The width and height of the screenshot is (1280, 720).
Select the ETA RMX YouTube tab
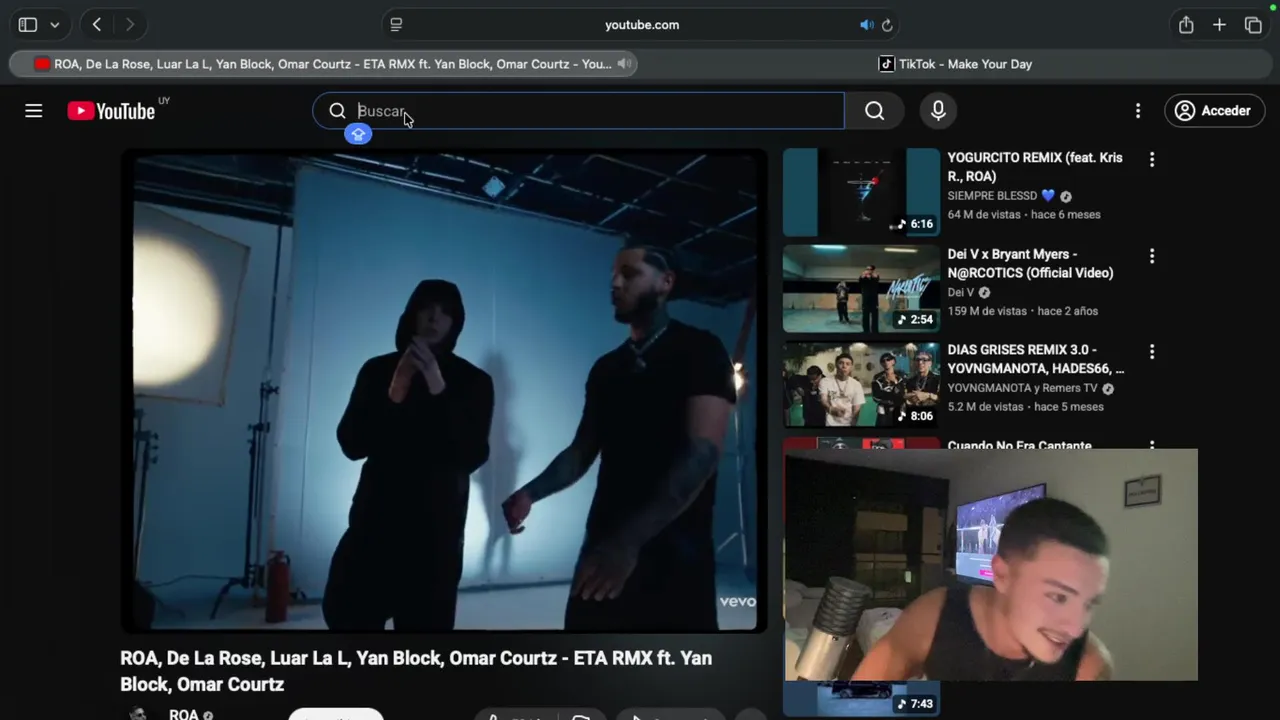tap(323, 64)
